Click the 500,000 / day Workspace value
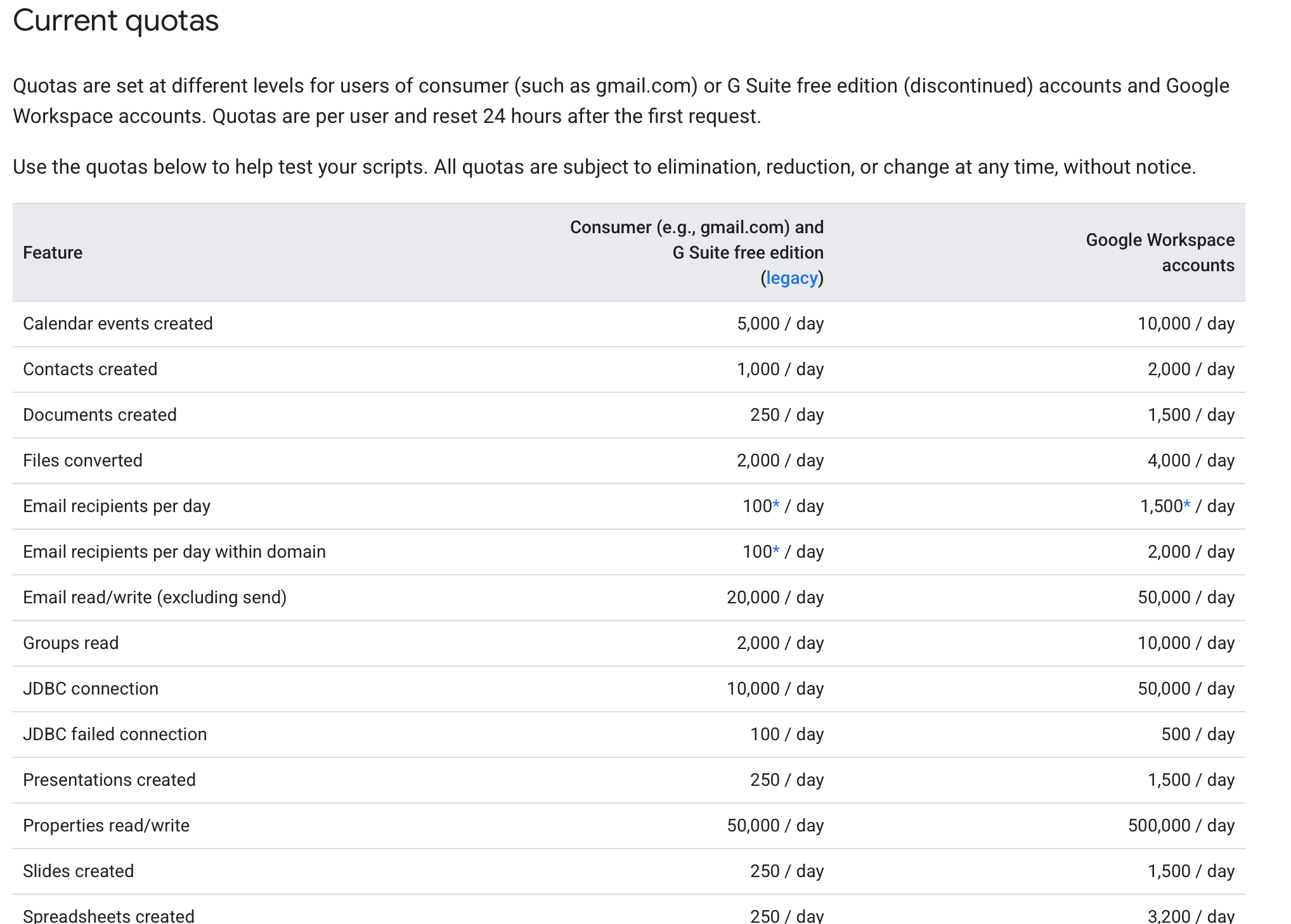Image resolution: width=1291 pixels, height=924 pixels. tap(1181, 826)
